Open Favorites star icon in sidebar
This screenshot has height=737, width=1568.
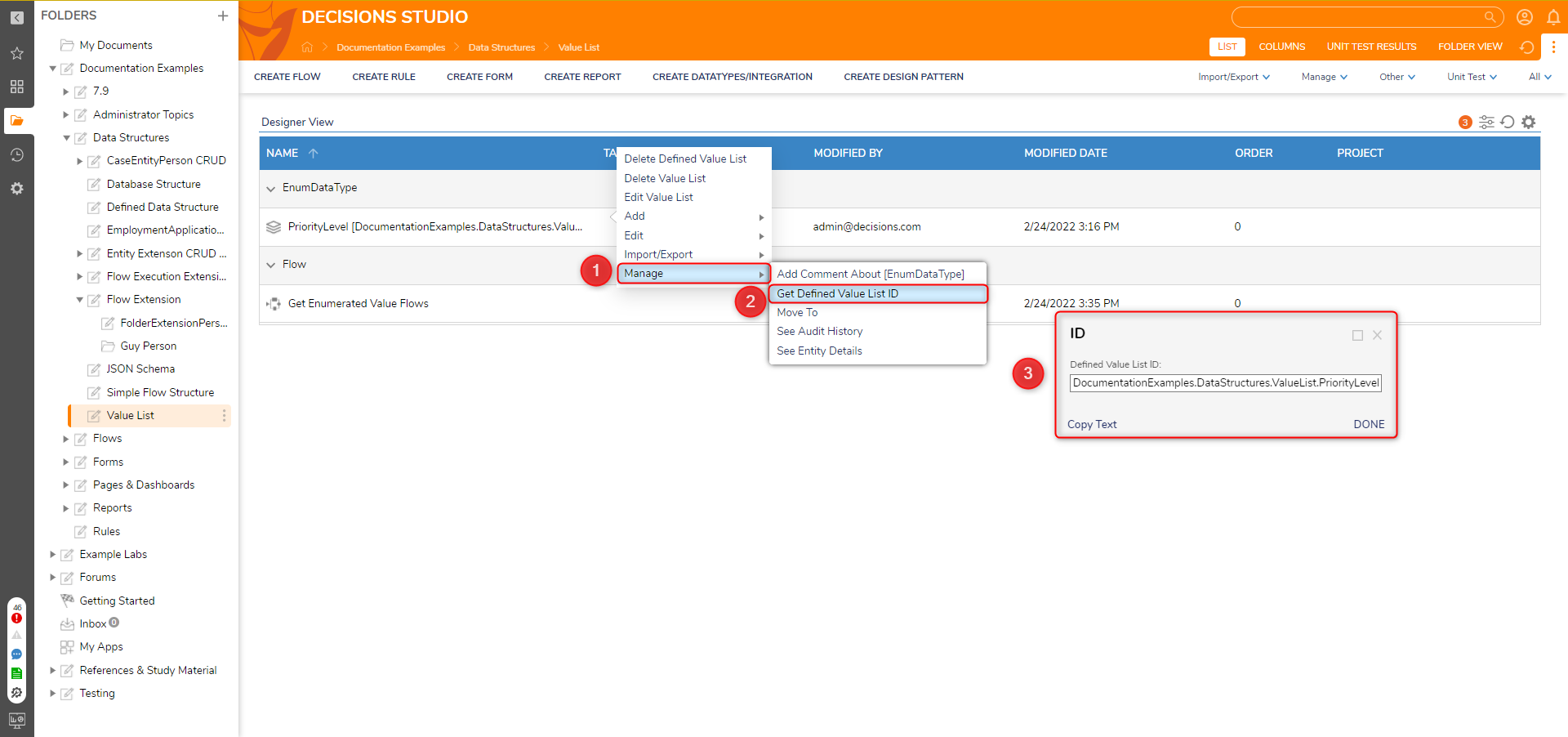click(x=16, y=53)
